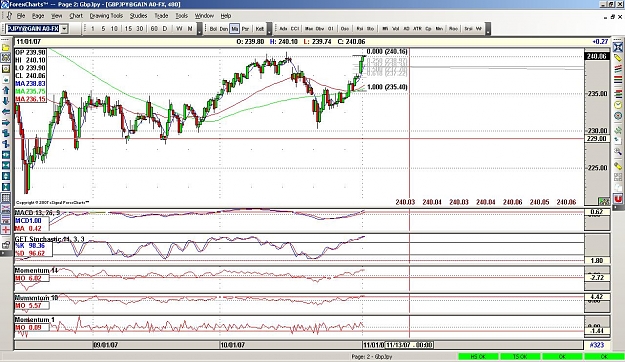Click the padlock icon in left toolbar
The image size is (625, 362).
click(x=6, y=244)
